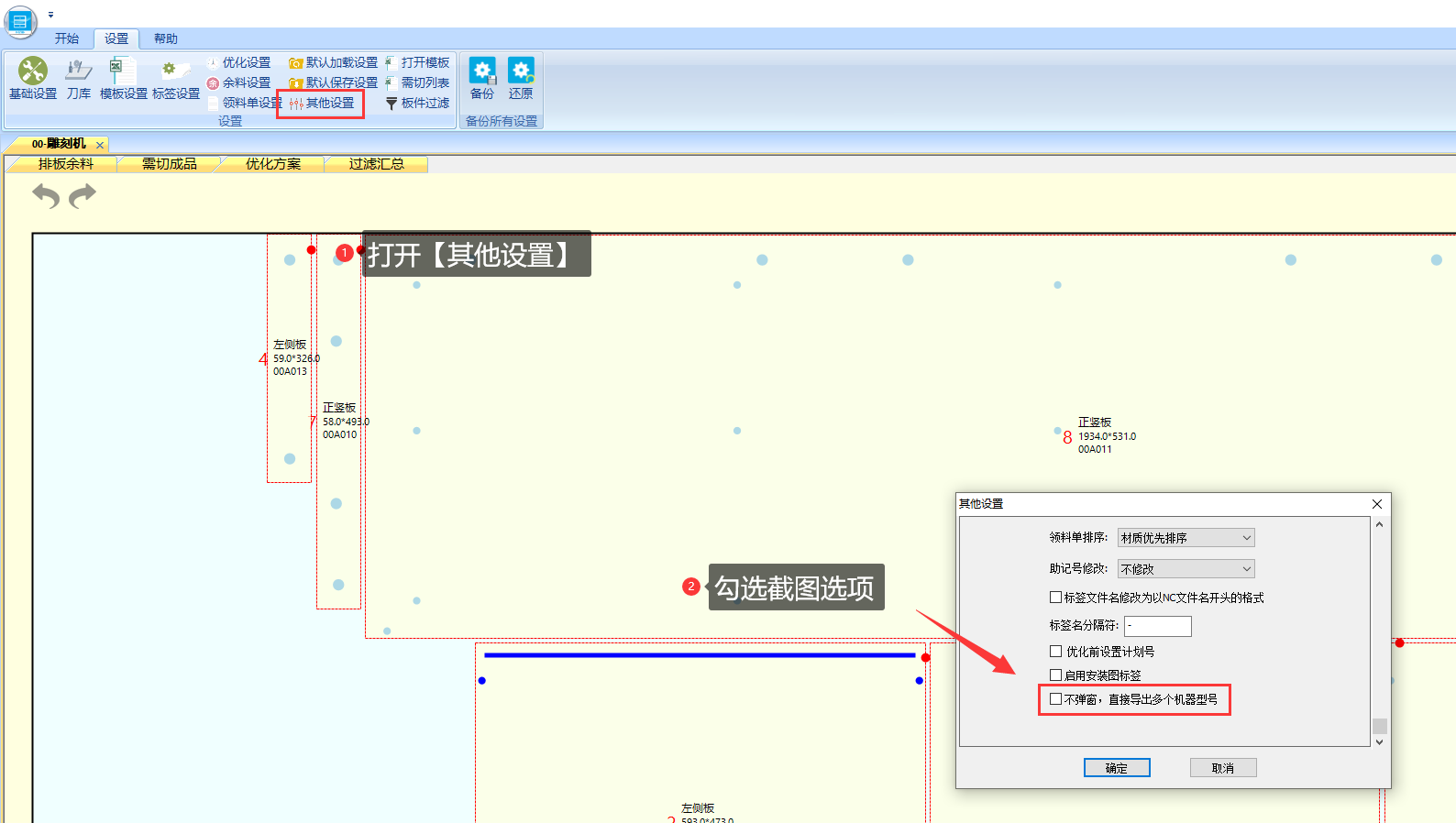The width and height of the screenshot is (1456, 823).
Task: Click 取消 in 其他设置 dialog
Action: (1223, 768)
